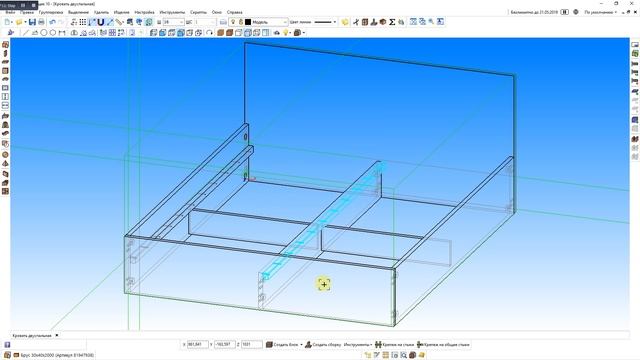Open the Файл menu
Image resolution: width=640 pixels, height=360 pixels.
pyautogui.click(x=10, y=12)
